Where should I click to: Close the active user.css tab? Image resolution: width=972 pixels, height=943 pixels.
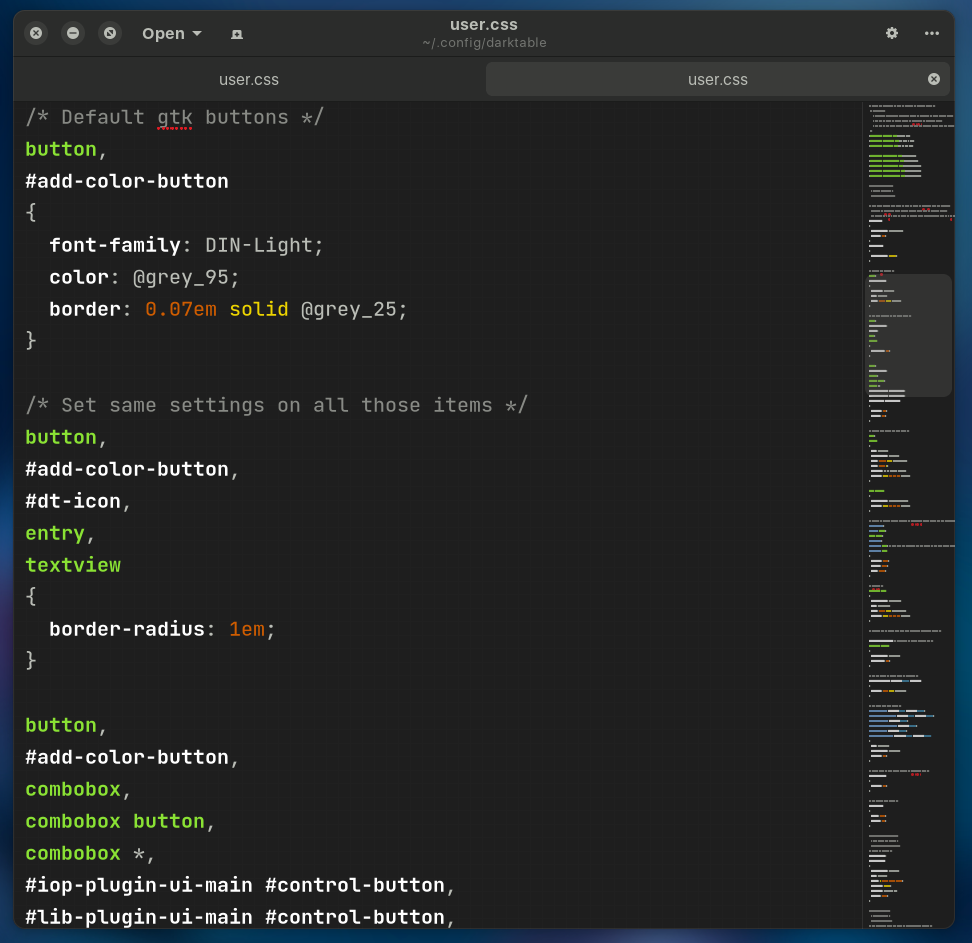tap(934, 79)
